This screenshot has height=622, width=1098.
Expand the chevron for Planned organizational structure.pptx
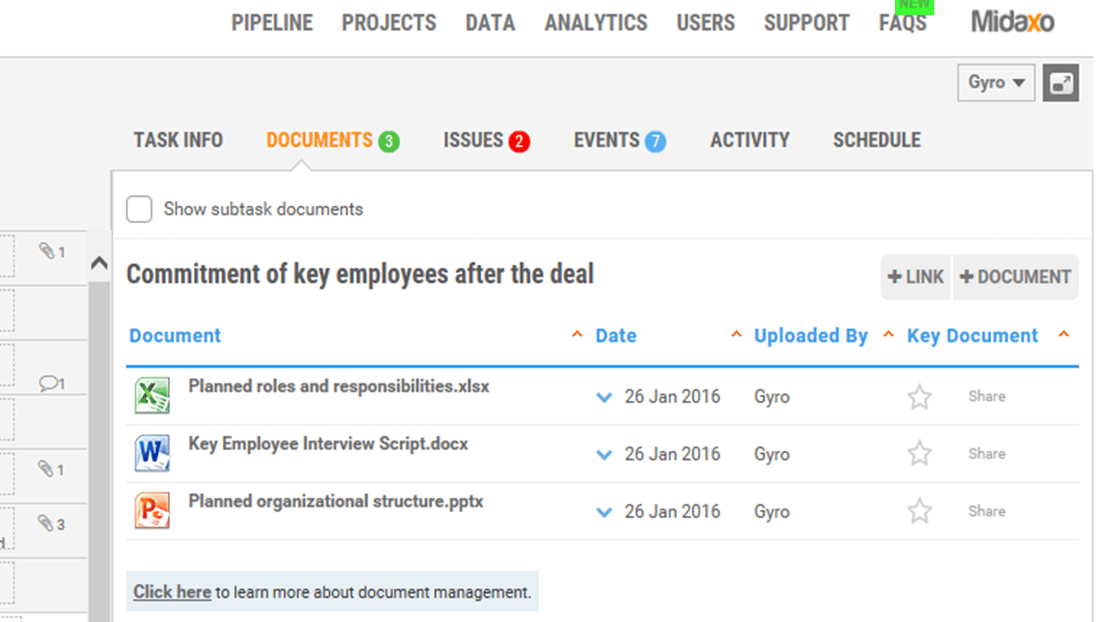click(604, 512)
